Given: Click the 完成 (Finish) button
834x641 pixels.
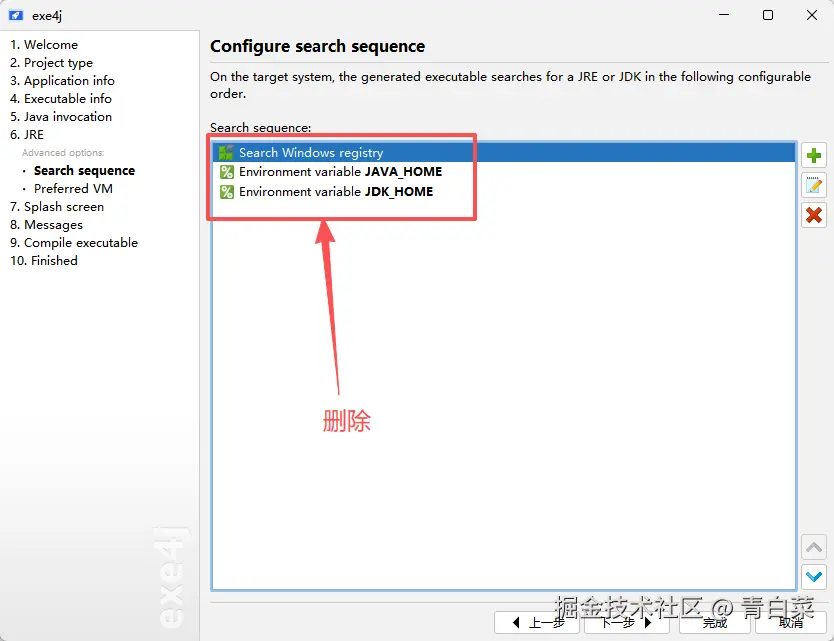Looking at the screenshot, I should (714, 622).
